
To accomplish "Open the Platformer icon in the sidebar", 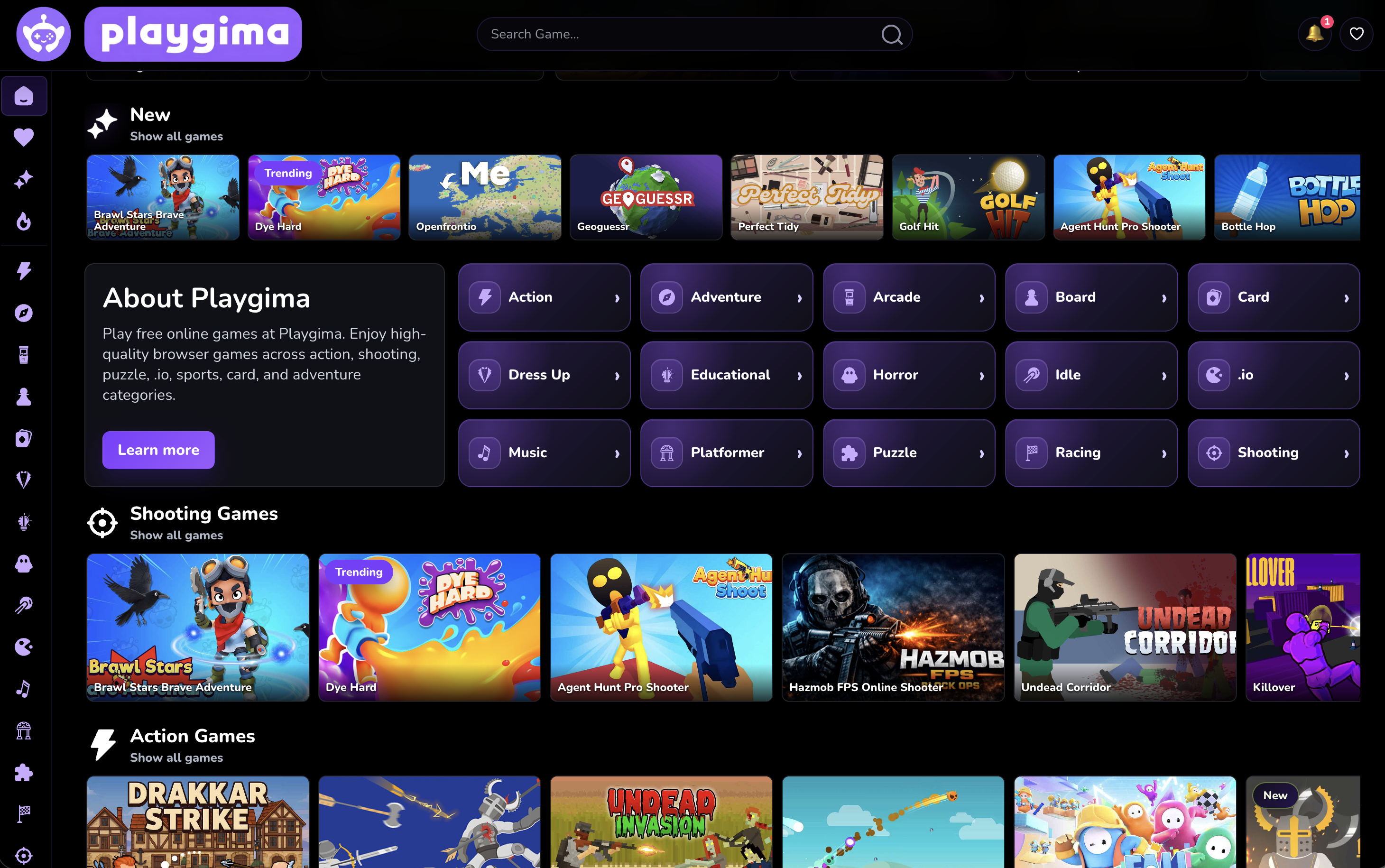I will coord(24,730).
